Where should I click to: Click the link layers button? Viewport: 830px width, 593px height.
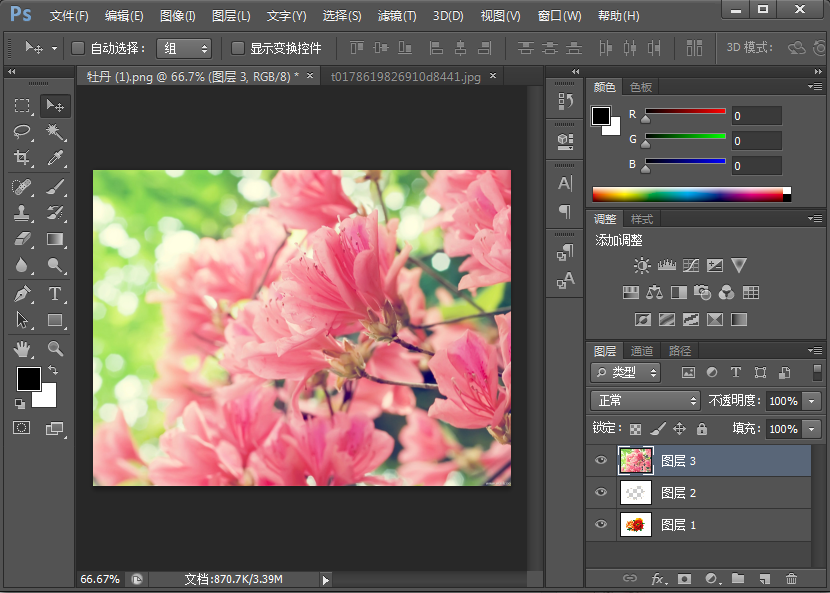630,578
